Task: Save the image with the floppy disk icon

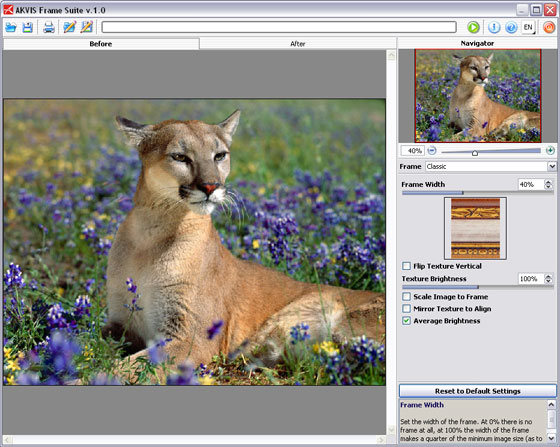Action: tap(28, 27)
